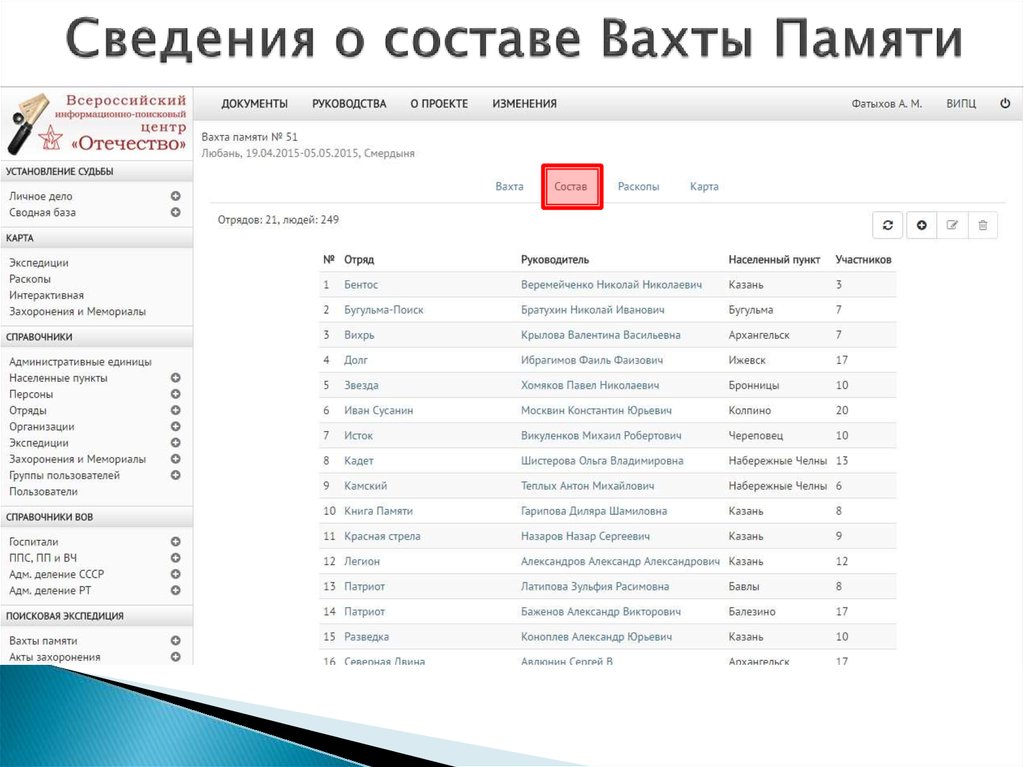Open the Документы menu
1024x767 pixels.
[254, 103]
